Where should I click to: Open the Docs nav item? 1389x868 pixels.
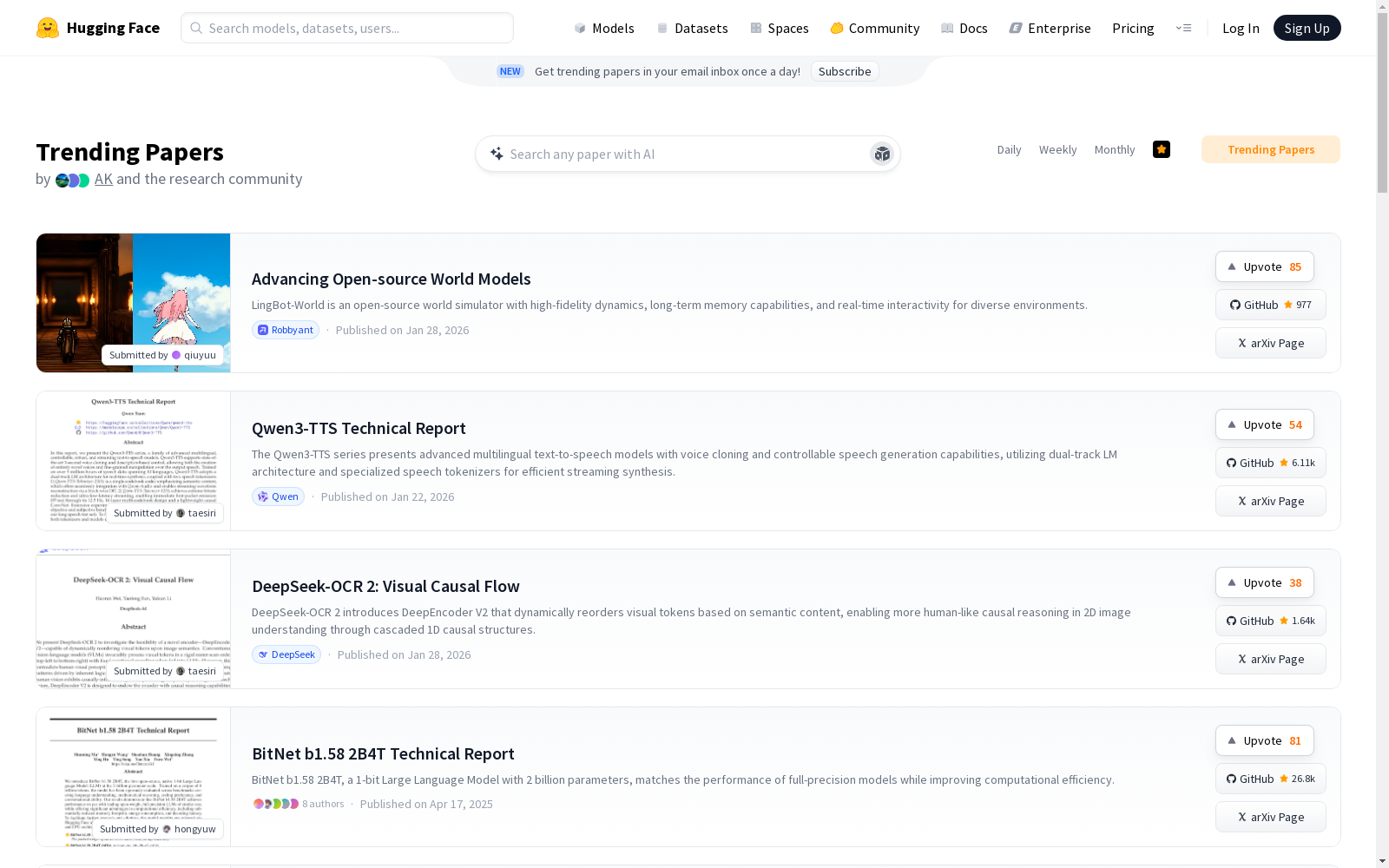tap(964, 28)
